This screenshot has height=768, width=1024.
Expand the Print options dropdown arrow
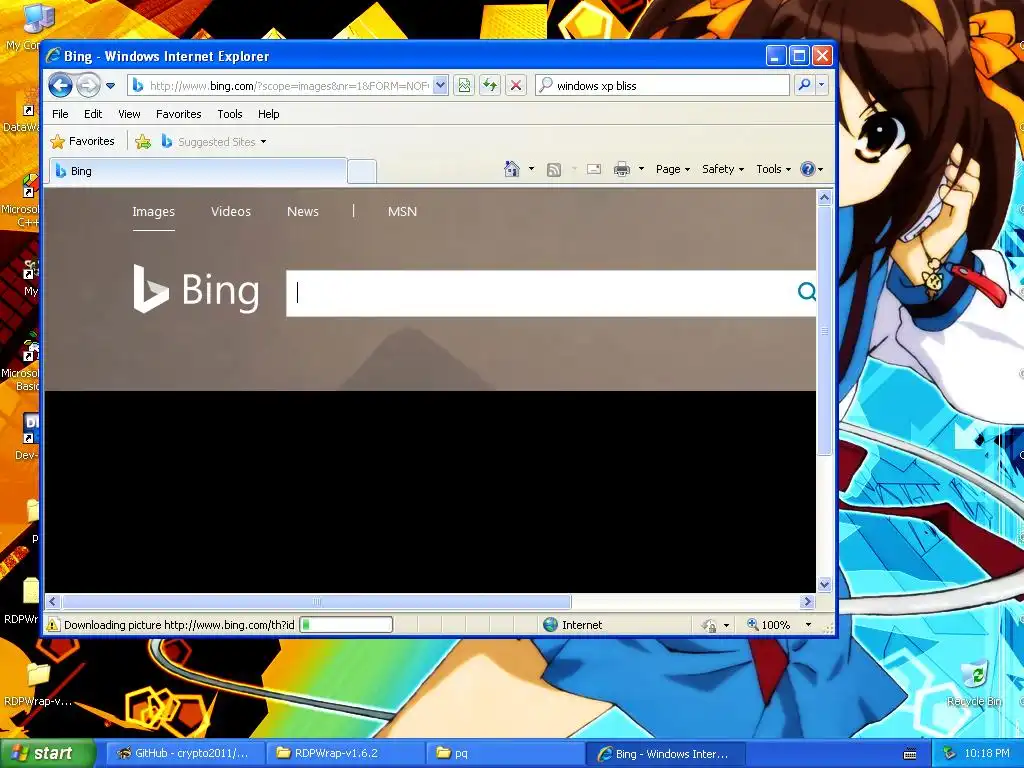point(641,169)
